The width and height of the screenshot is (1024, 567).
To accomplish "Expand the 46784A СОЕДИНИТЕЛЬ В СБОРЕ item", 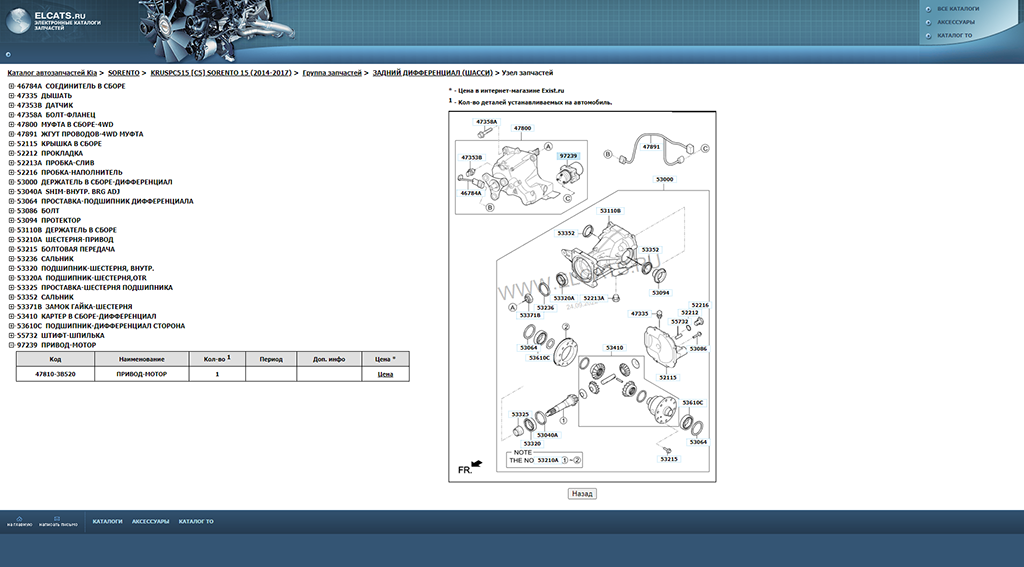I will [11, 86].
